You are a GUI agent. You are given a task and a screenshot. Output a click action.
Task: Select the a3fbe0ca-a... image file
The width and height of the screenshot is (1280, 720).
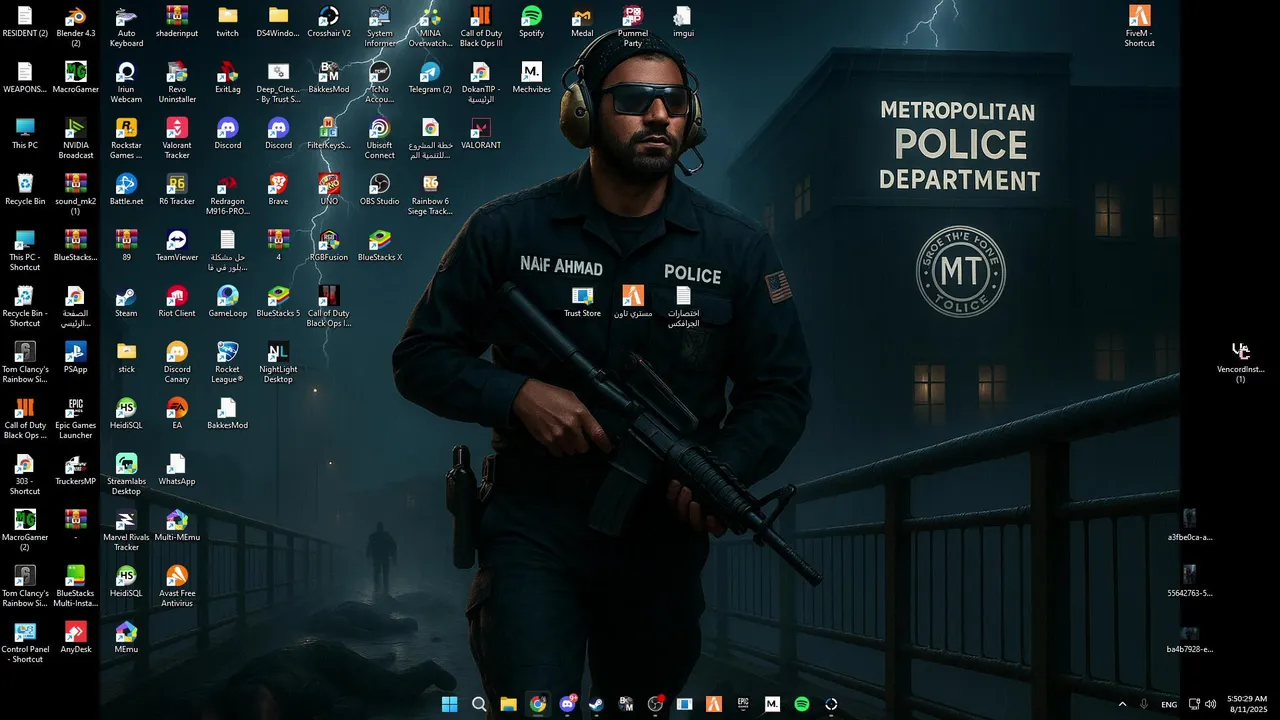[1190, 526]
